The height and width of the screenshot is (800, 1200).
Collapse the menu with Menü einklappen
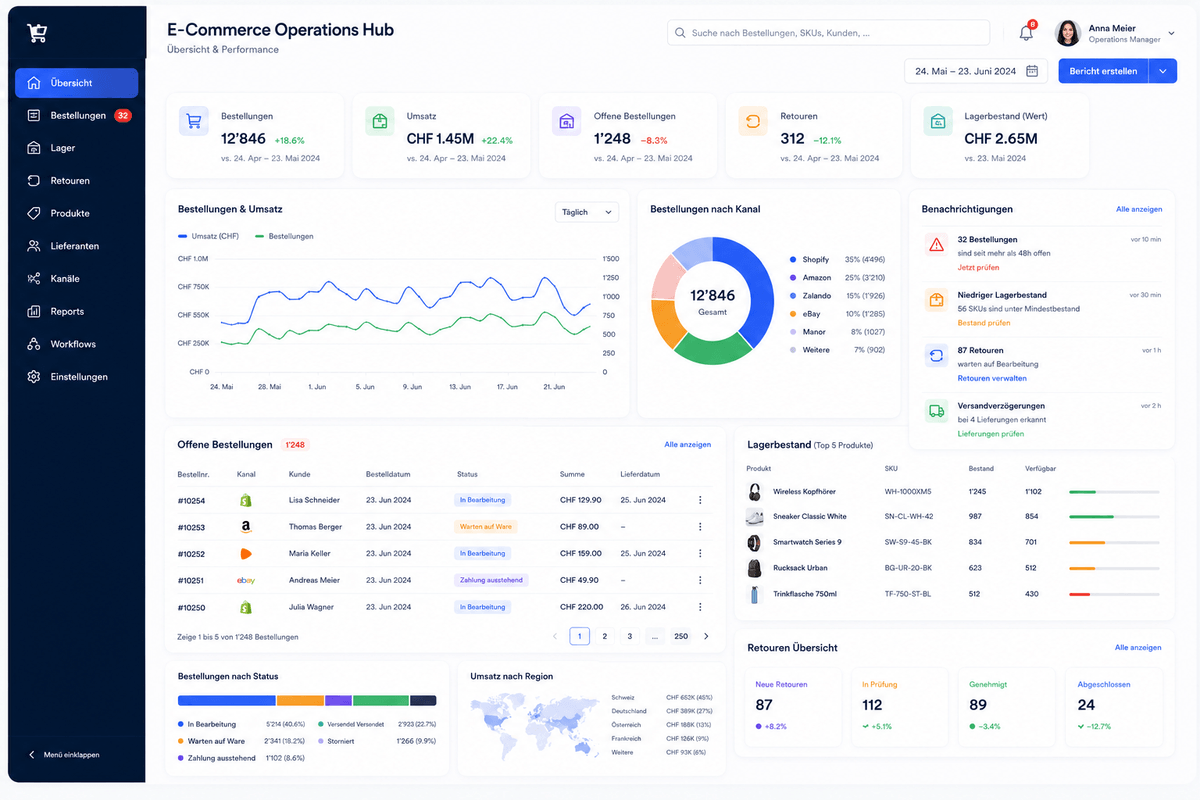coord(63,755)
